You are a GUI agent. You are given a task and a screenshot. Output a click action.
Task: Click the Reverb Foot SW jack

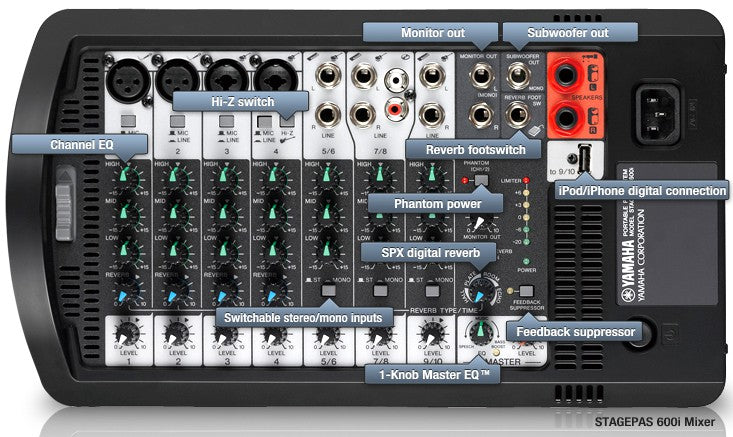[x=517, y=115]
